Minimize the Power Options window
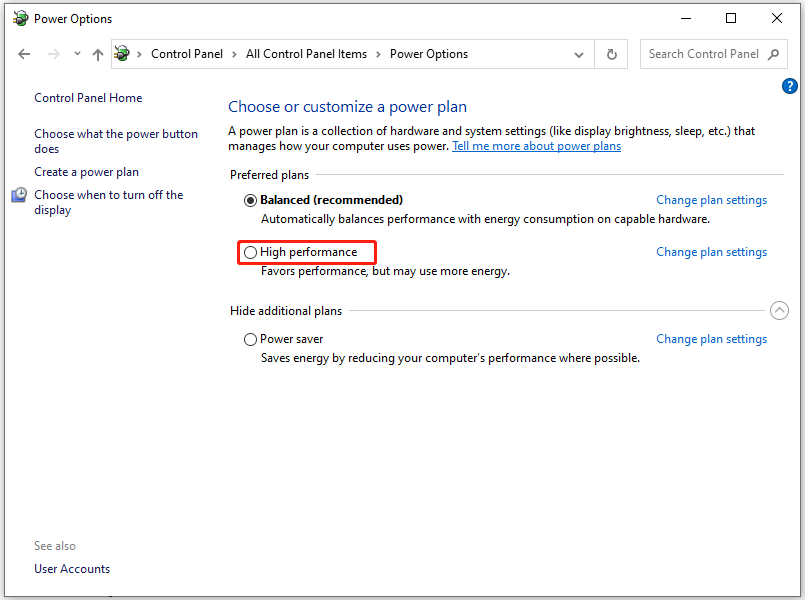The height and width of the screenshot is (600, 805). [686, 18]
